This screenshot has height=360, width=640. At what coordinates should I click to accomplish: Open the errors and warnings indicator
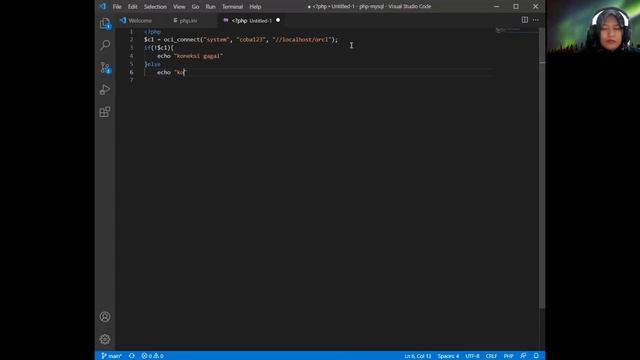(x=153, y=356)
